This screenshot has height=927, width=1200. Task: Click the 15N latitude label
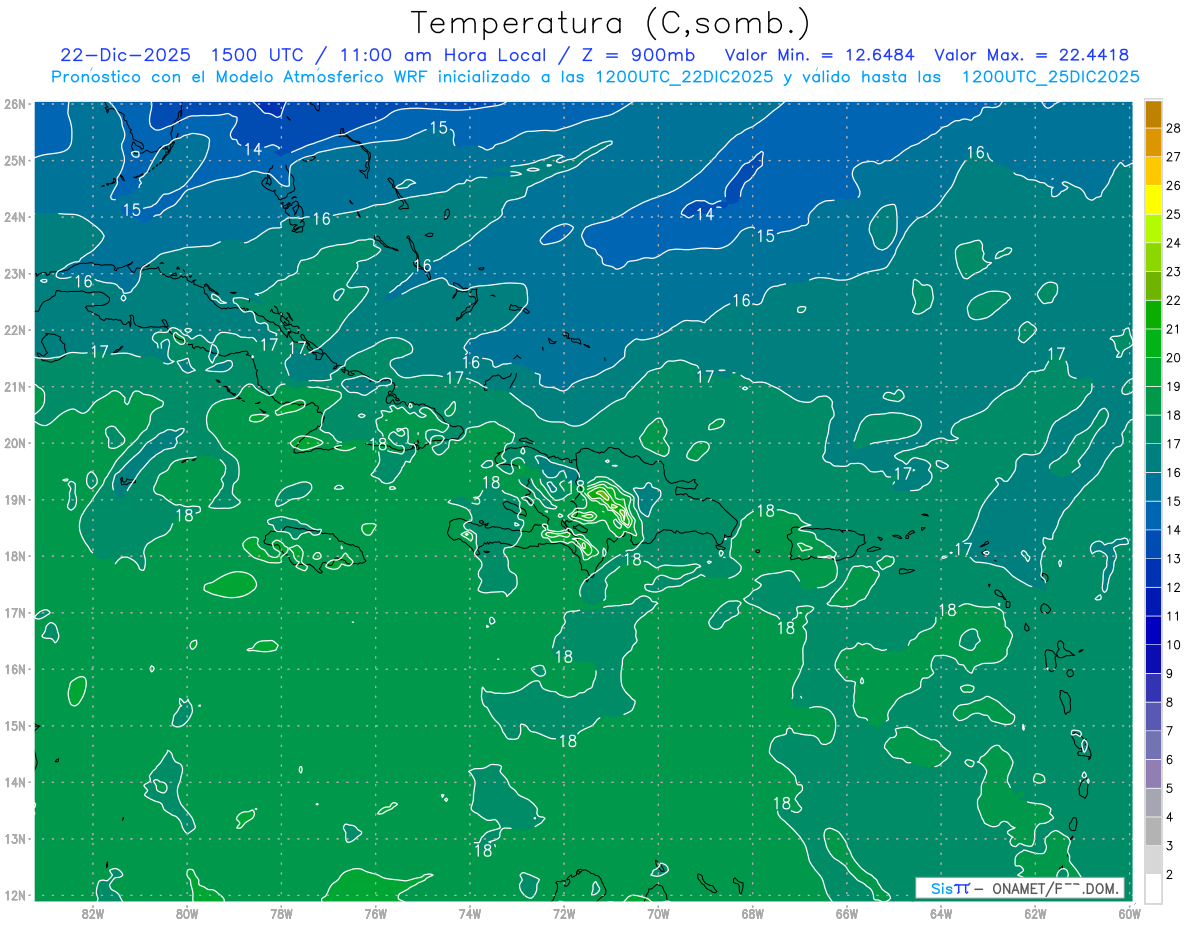click(x=15, y=725)
